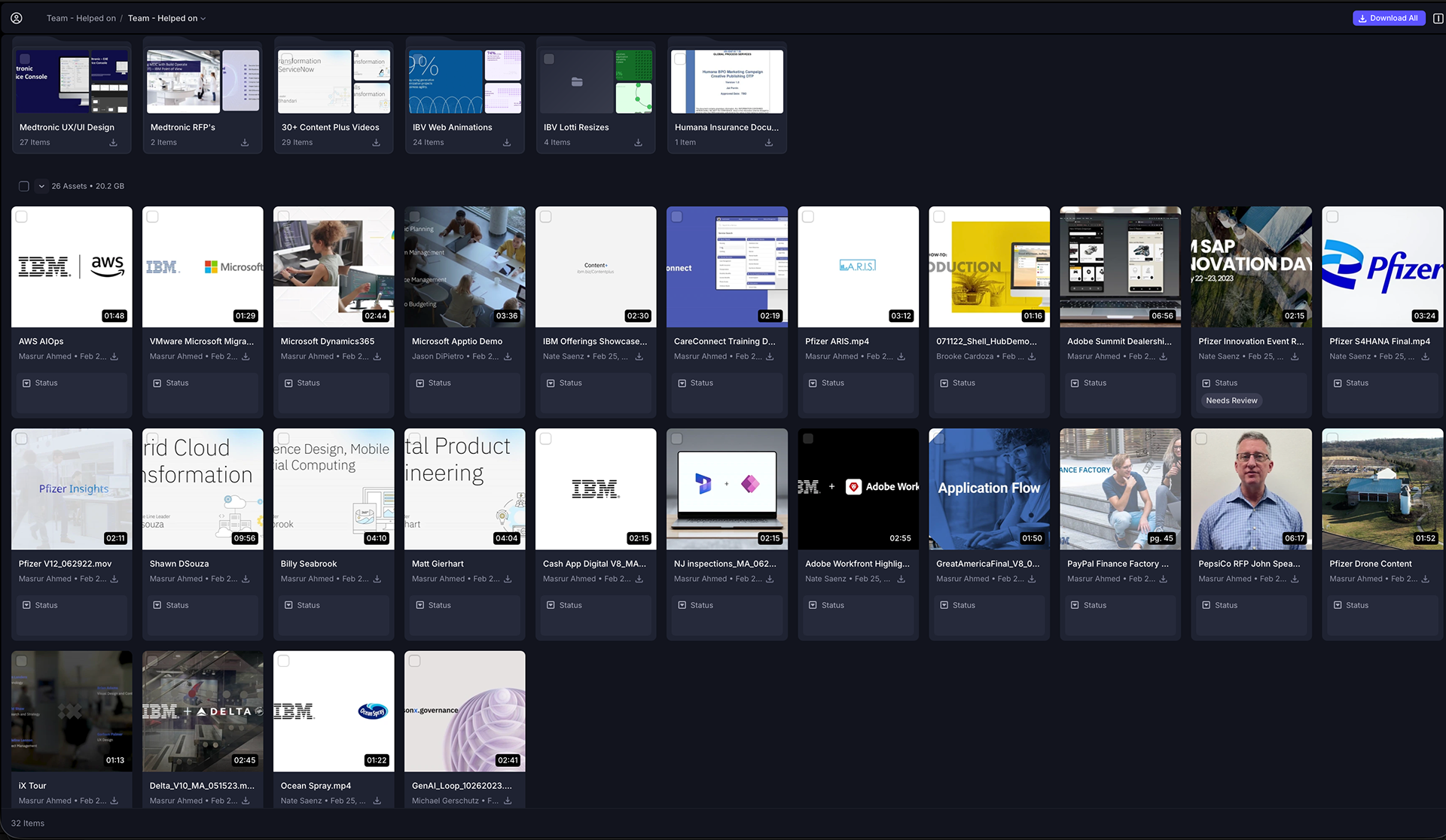The width and height of the screenshot is (1446, 840).
Task: Expand the select-all chevron menu
Action: pos(41,186)
